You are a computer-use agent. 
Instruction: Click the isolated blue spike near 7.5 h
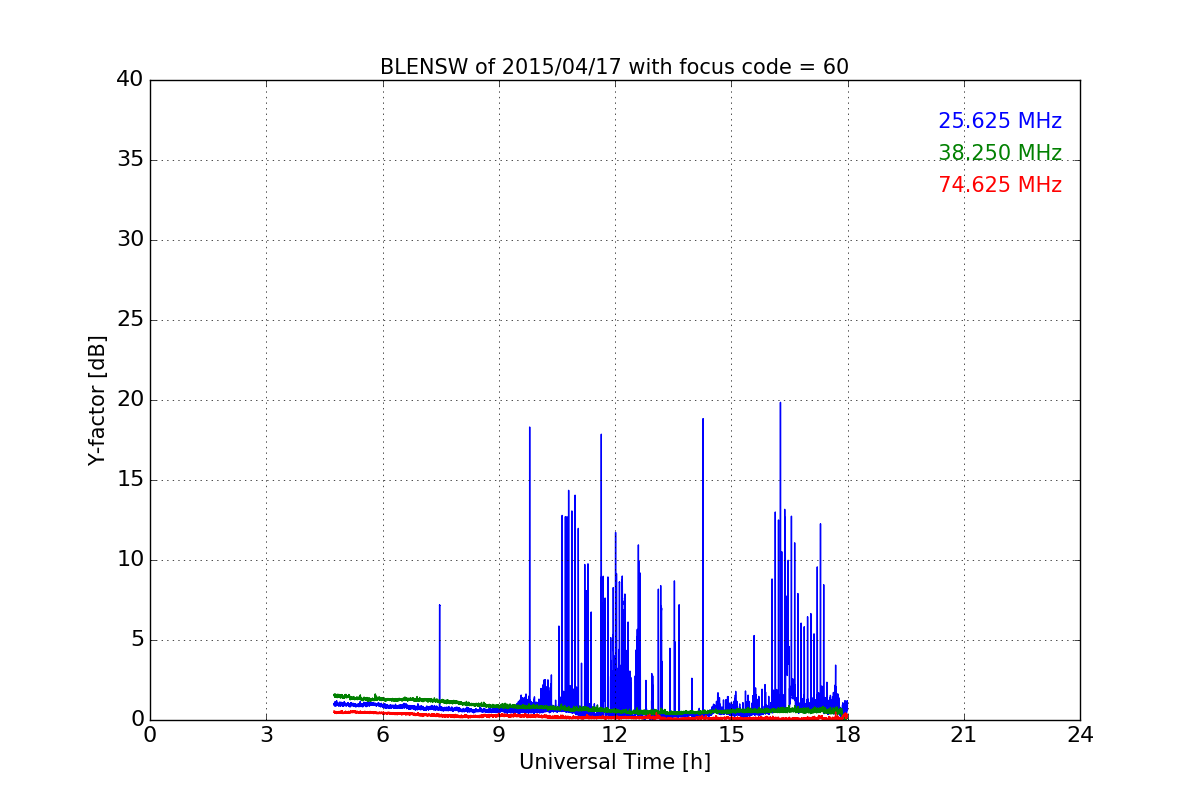(439, 655)
